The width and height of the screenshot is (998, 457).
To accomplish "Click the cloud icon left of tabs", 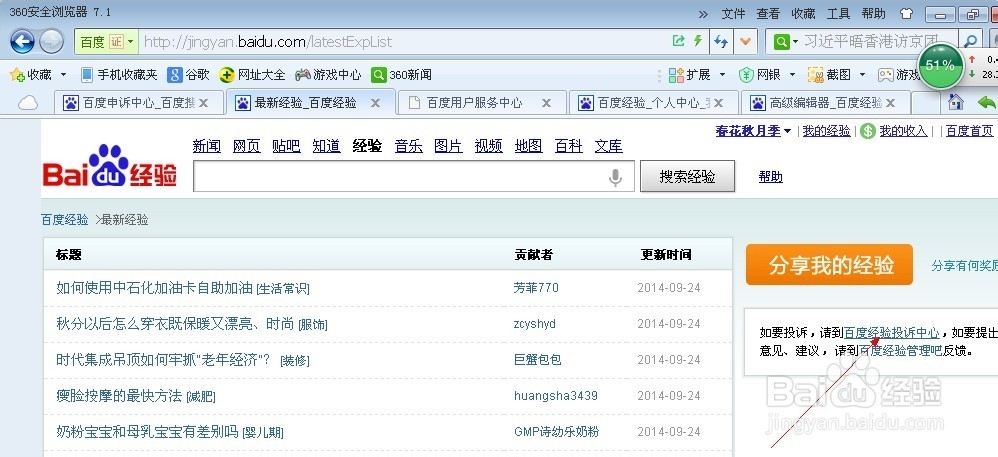I will (27, 102).
